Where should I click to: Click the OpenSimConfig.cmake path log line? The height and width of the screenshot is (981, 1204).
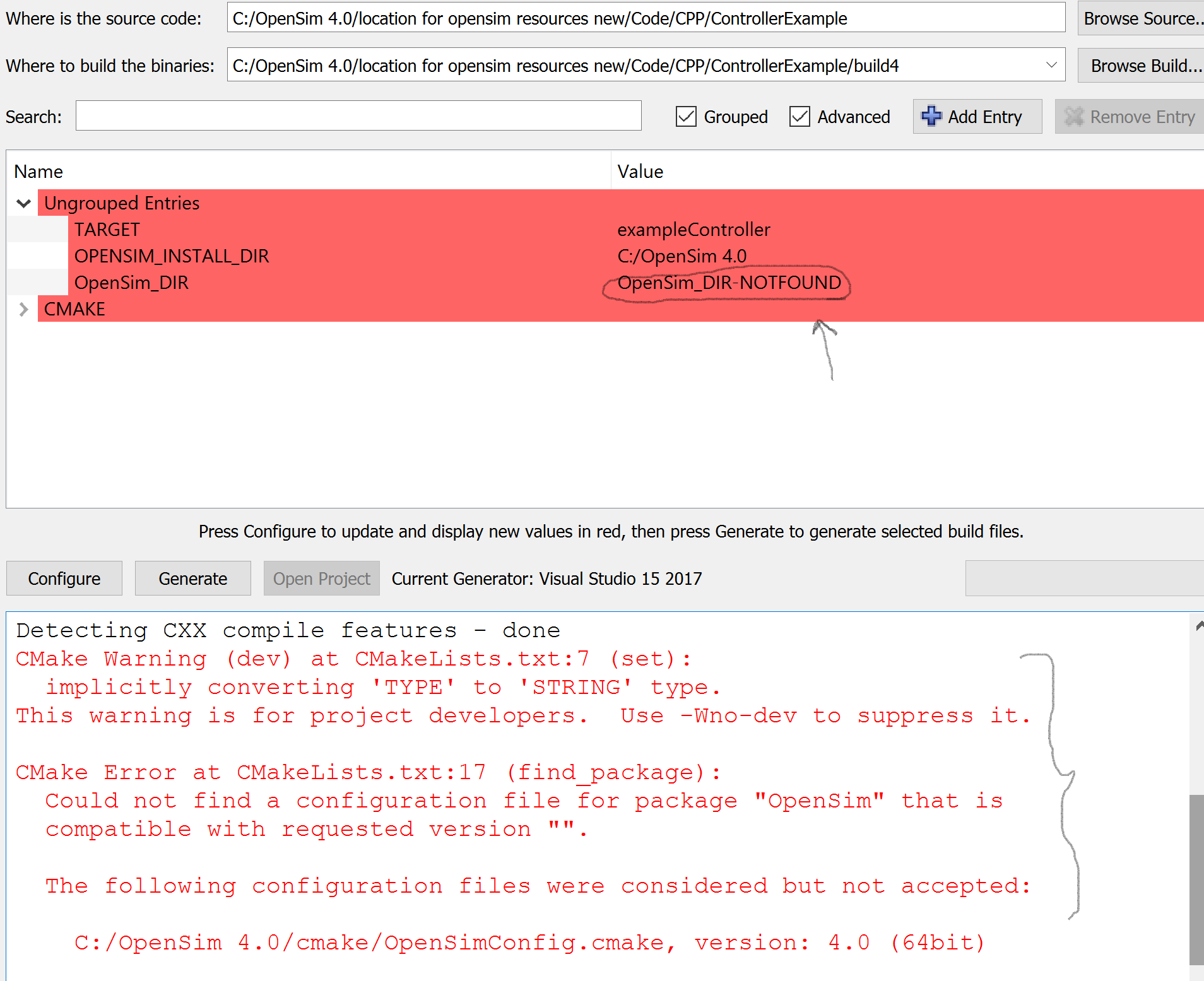pyautogui.click(x=529, y=943)
